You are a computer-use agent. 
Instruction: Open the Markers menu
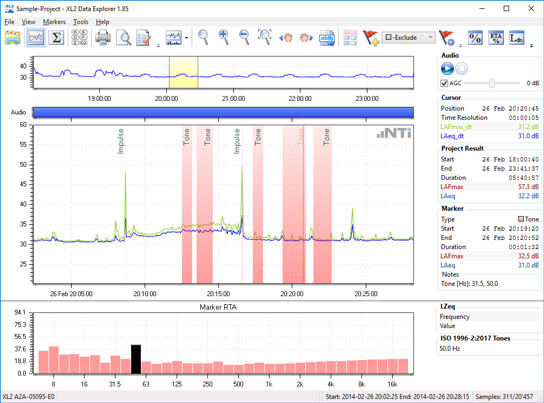click(54, 22)
